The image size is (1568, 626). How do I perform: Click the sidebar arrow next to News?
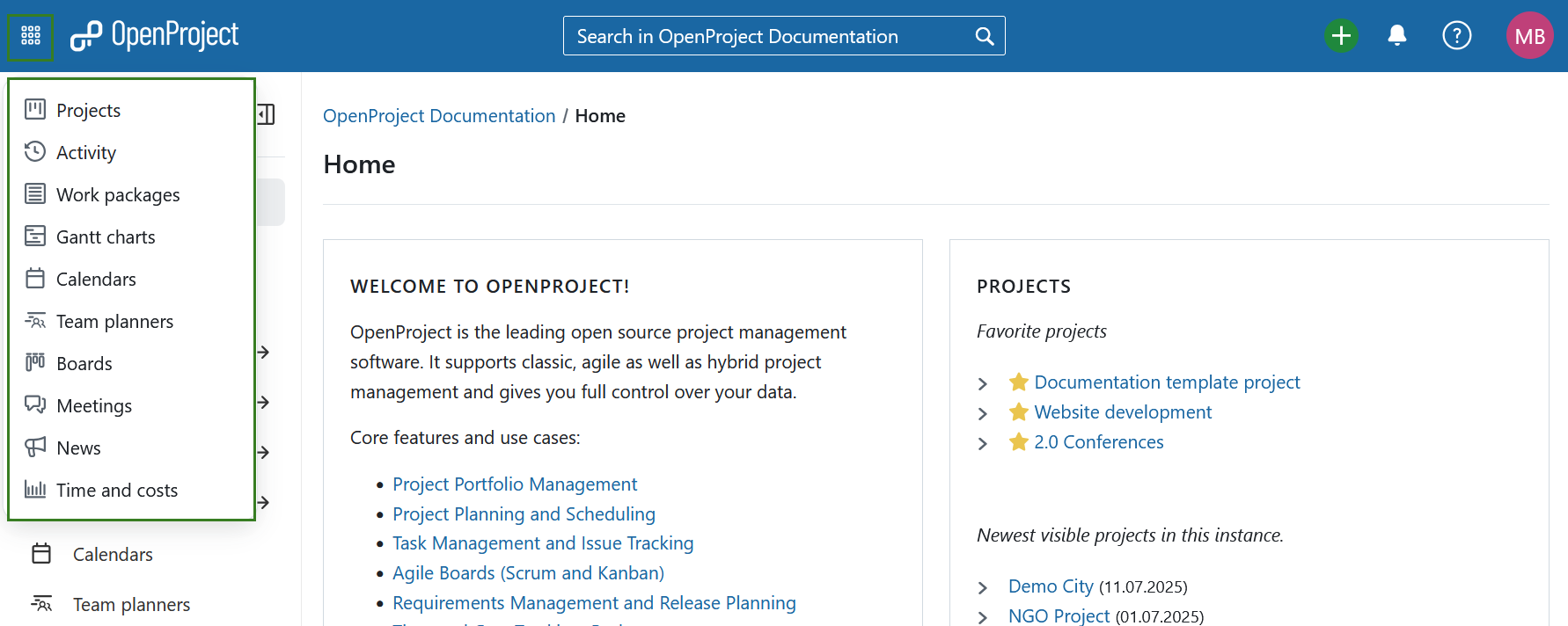tap(263, 452)
